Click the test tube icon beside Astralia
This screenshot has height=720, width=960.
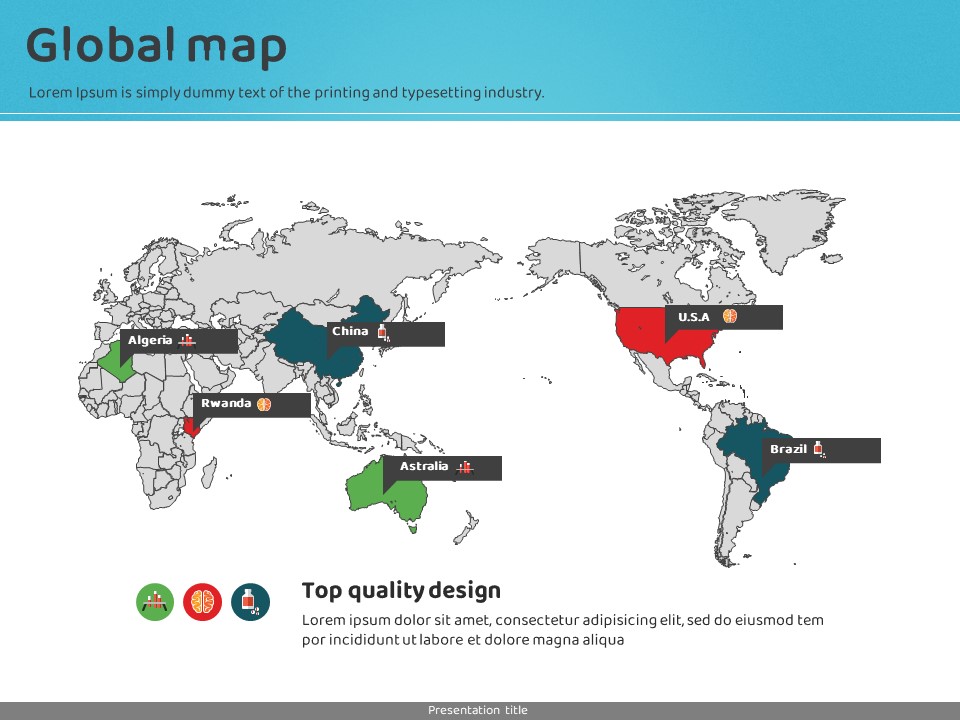[x=464, y=467]
